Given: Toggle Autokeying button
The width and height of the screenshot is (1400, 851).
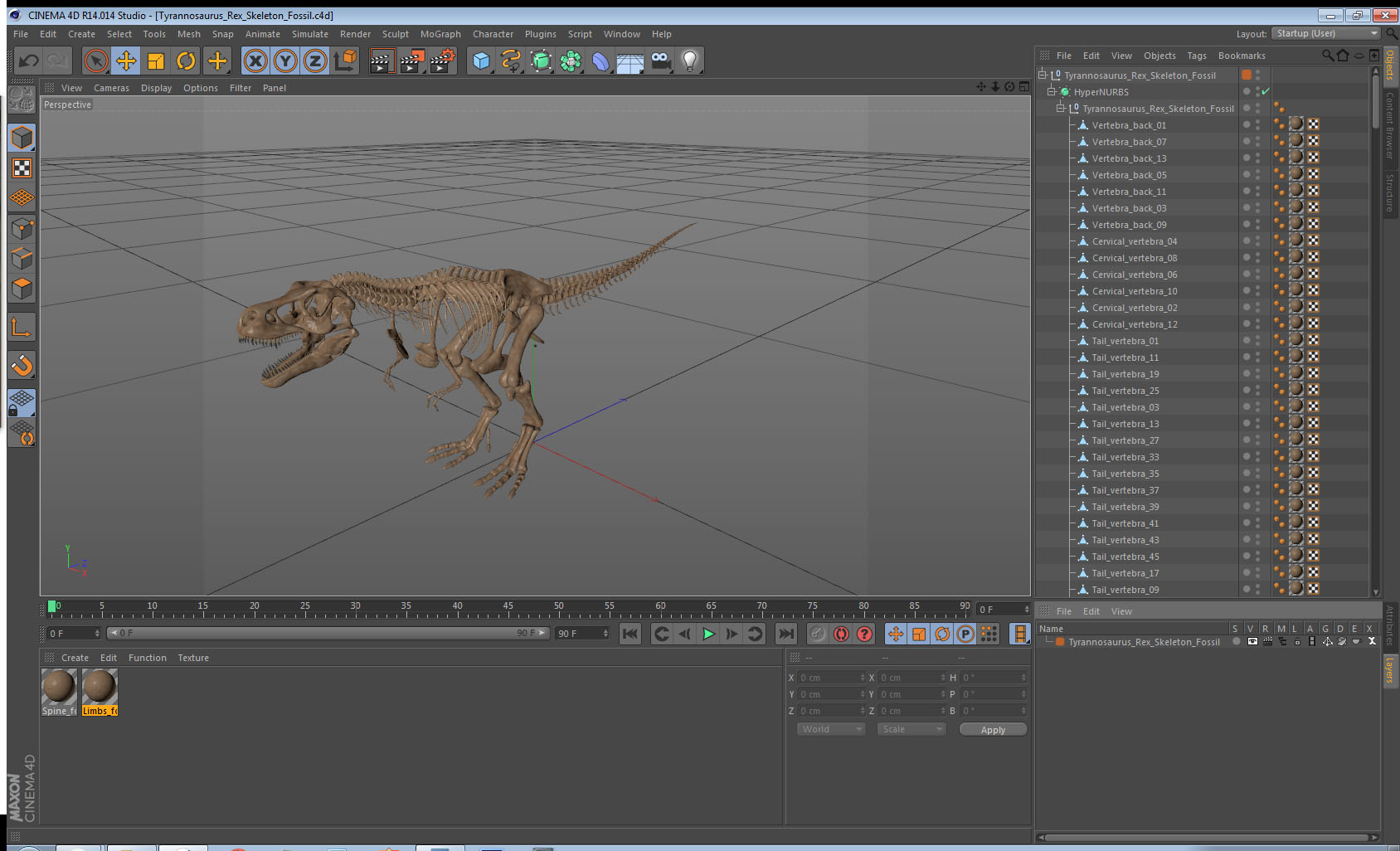Looking at the screenshot, I should [841, 634].
